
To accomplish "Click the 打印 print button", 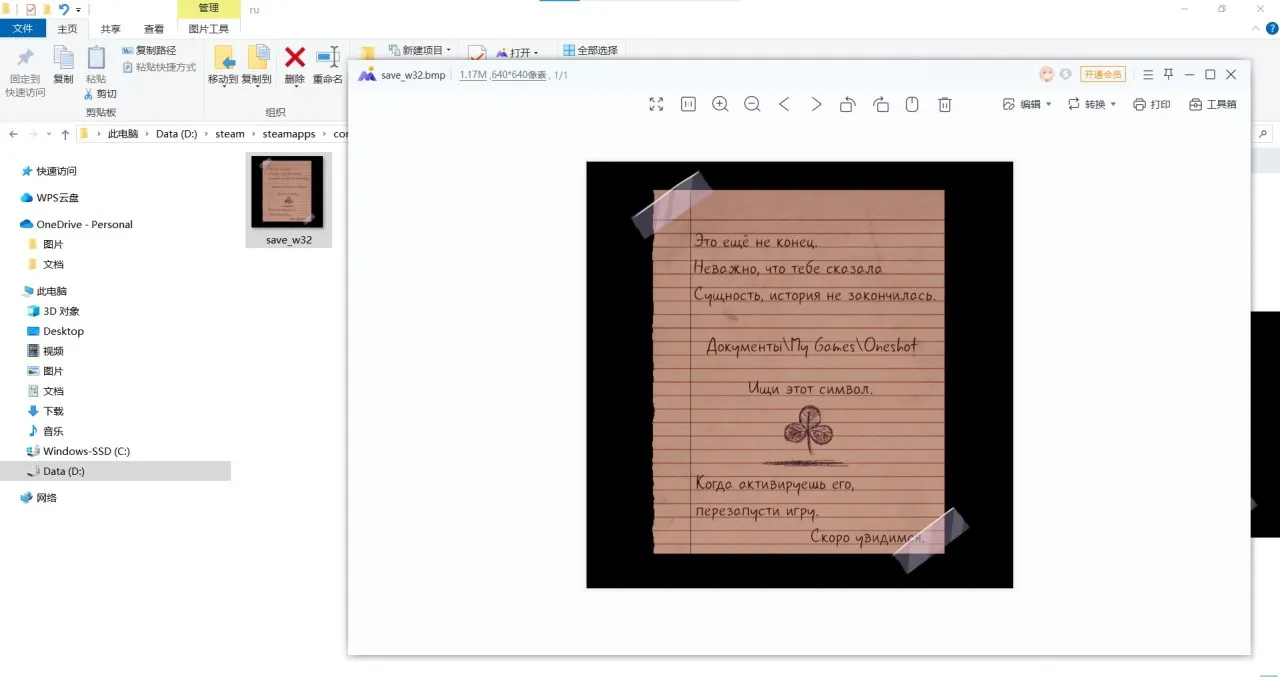I will pyautogui.click(x=1152, y=104).
